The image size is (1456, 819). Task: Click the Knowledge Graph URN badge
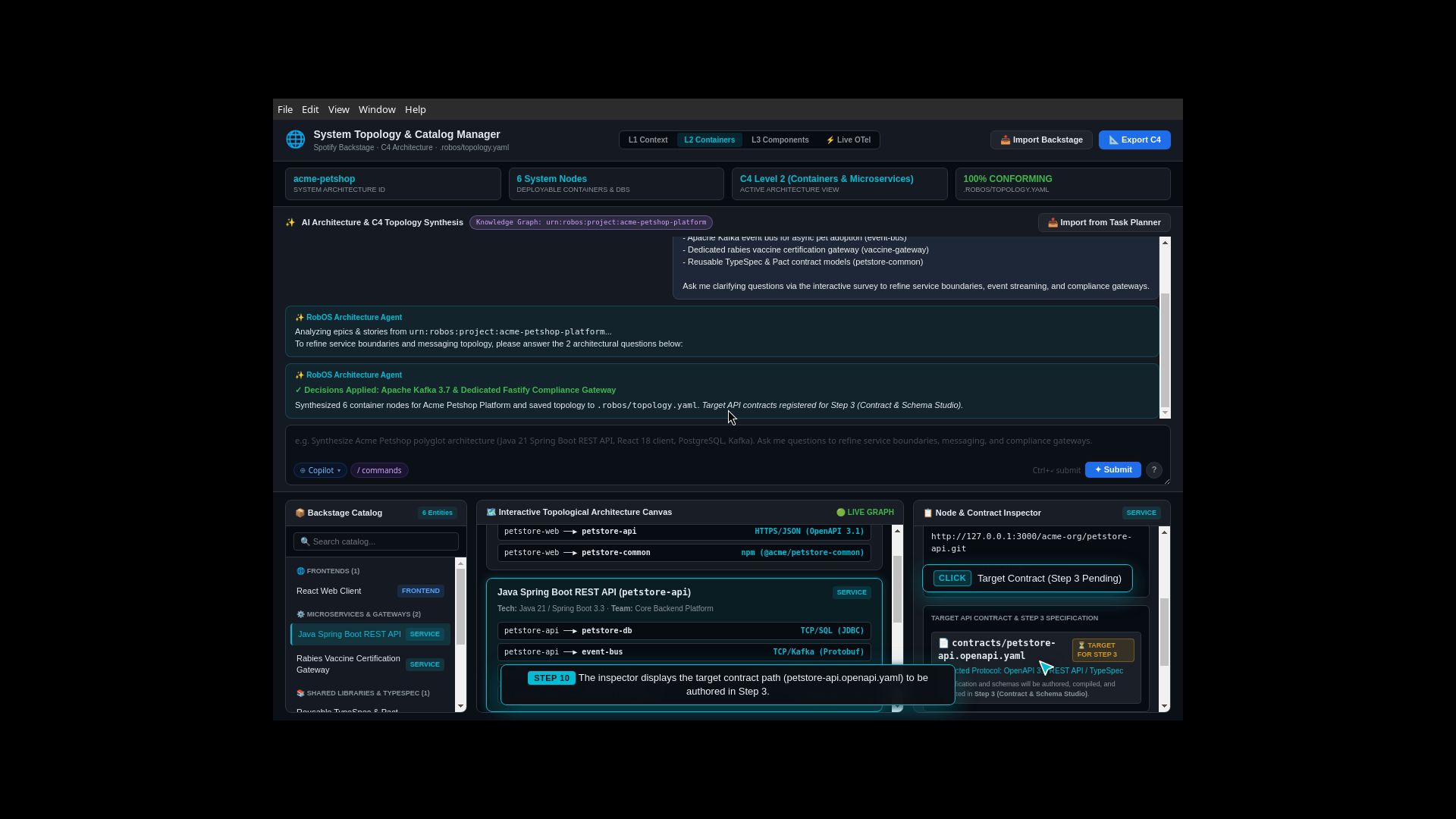tap(591, 223)
